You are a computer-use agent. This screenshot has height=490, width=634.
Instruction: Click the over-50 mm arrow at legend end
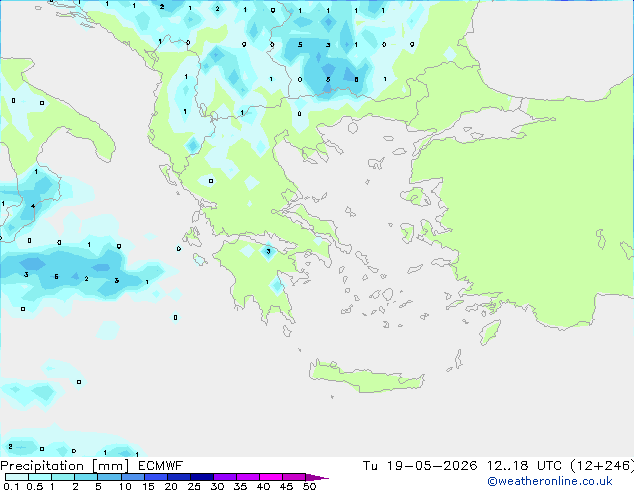pyautogui.click(x=317, y=477)
